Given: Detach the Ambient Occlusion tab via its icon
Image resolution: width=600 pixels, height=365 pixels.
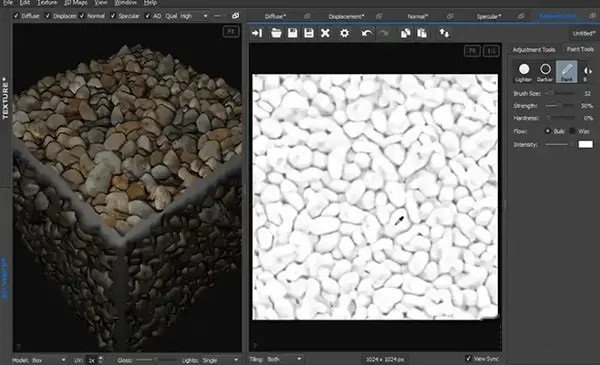Looking at the screenshot, I should 592,16.
